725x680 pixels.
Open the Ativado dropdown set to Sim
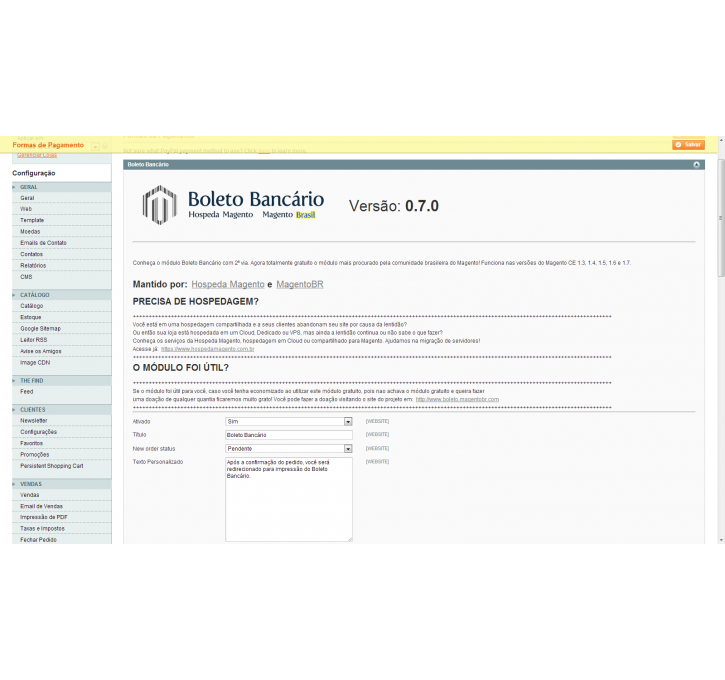[x=289, y=422]
